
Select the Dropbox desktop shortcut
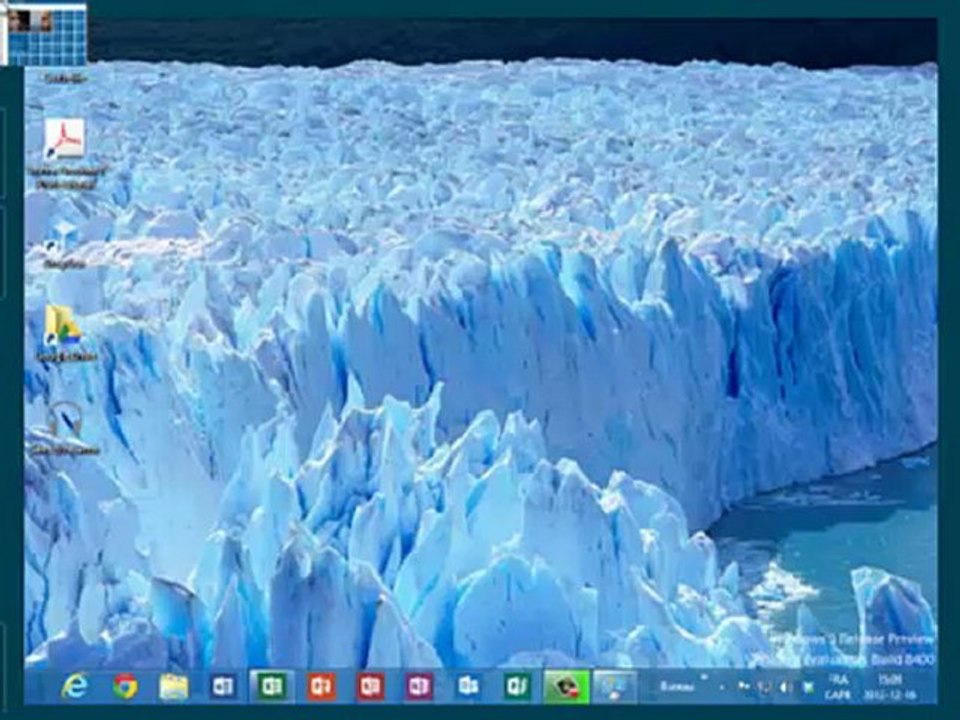point(63,238)
